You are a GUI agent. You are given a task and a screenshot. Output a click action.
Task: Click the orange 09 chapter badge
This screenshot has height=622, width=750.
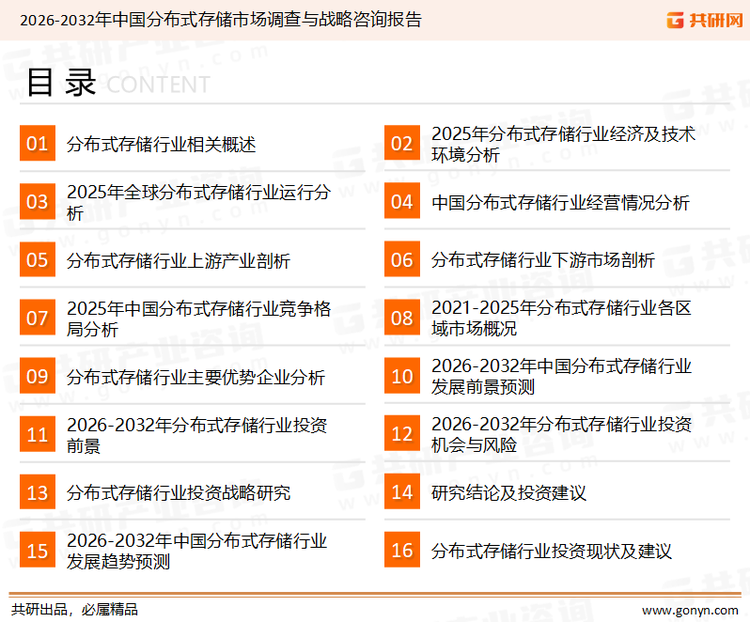pyautogui.click(x=37, y=376)
